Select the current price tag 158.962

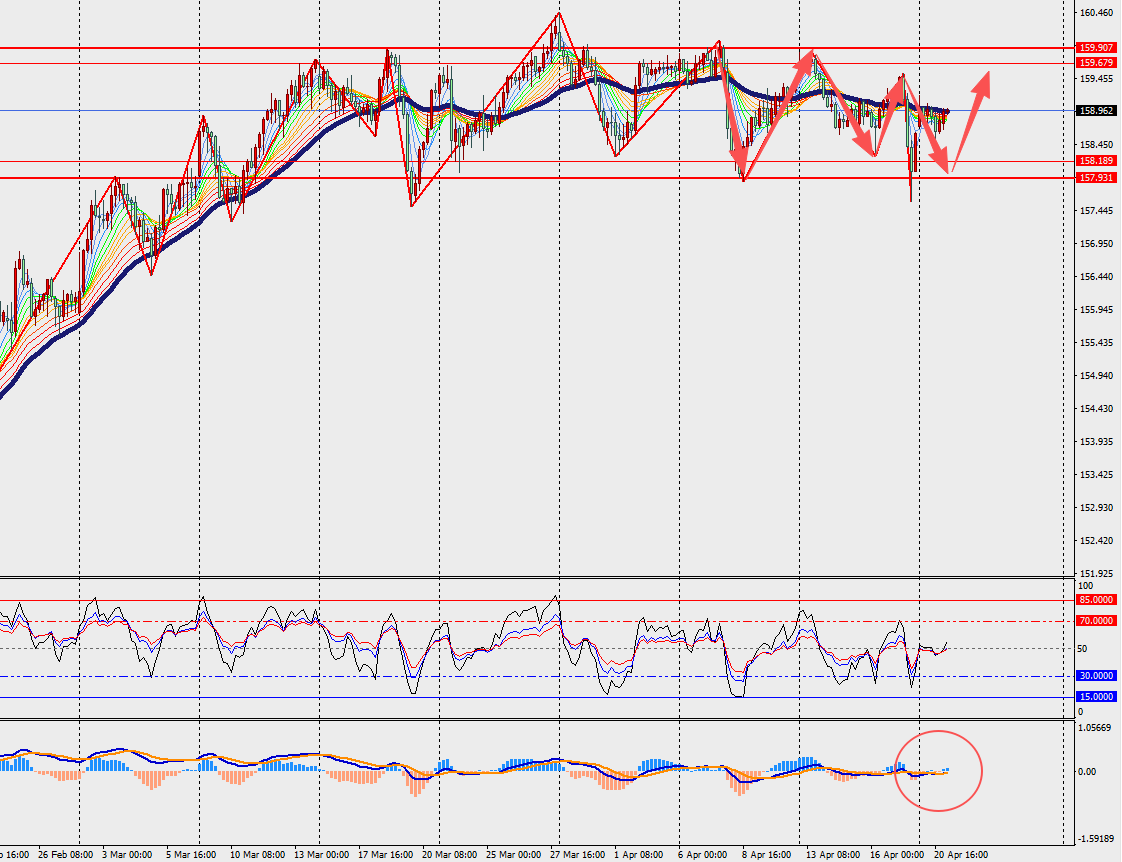[1097, 111]
